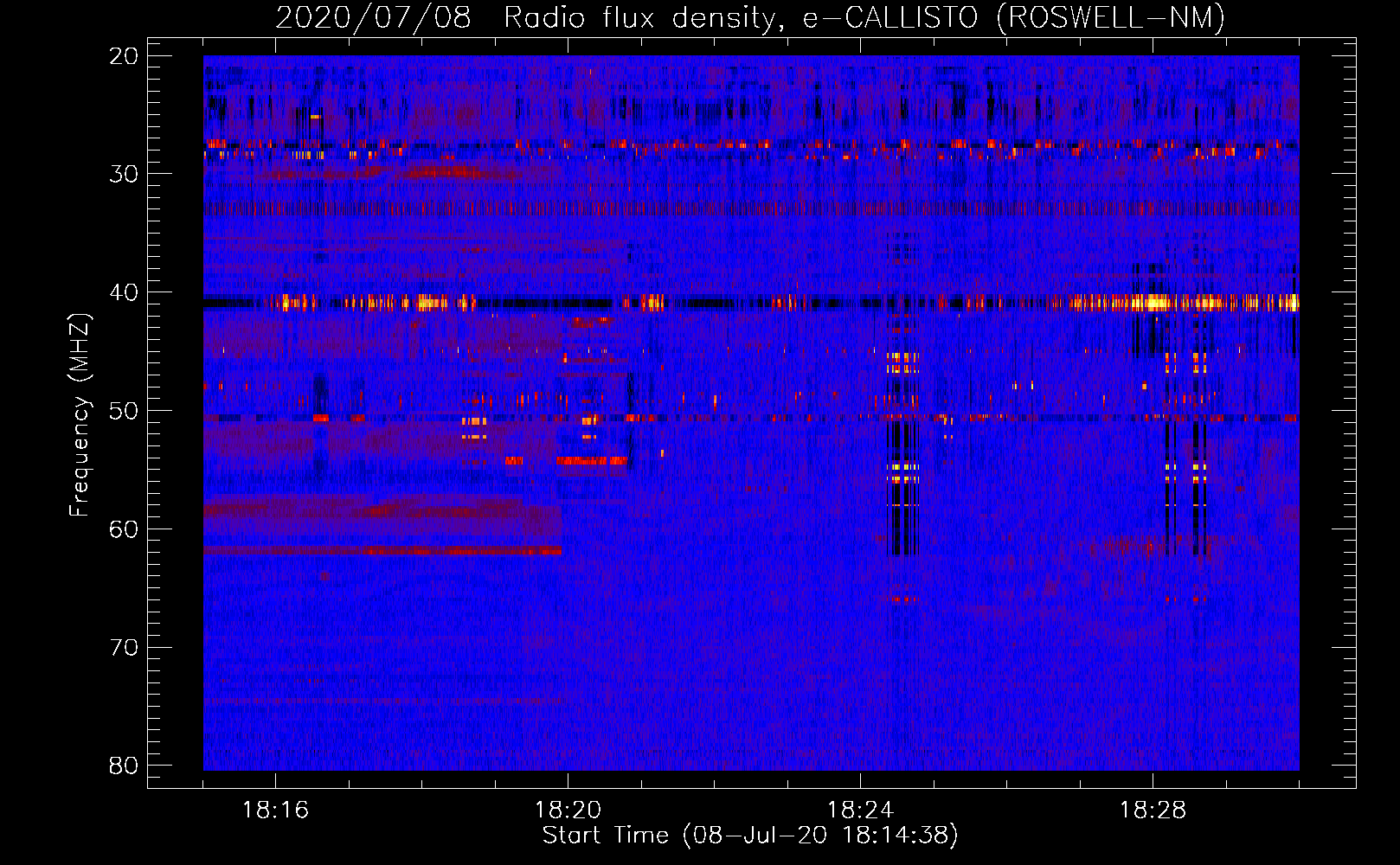The height and width of the screenshot is (865, 1400).
Task: Click the 'Frequency (MHZ)' axis label
Action: point(80,414)
